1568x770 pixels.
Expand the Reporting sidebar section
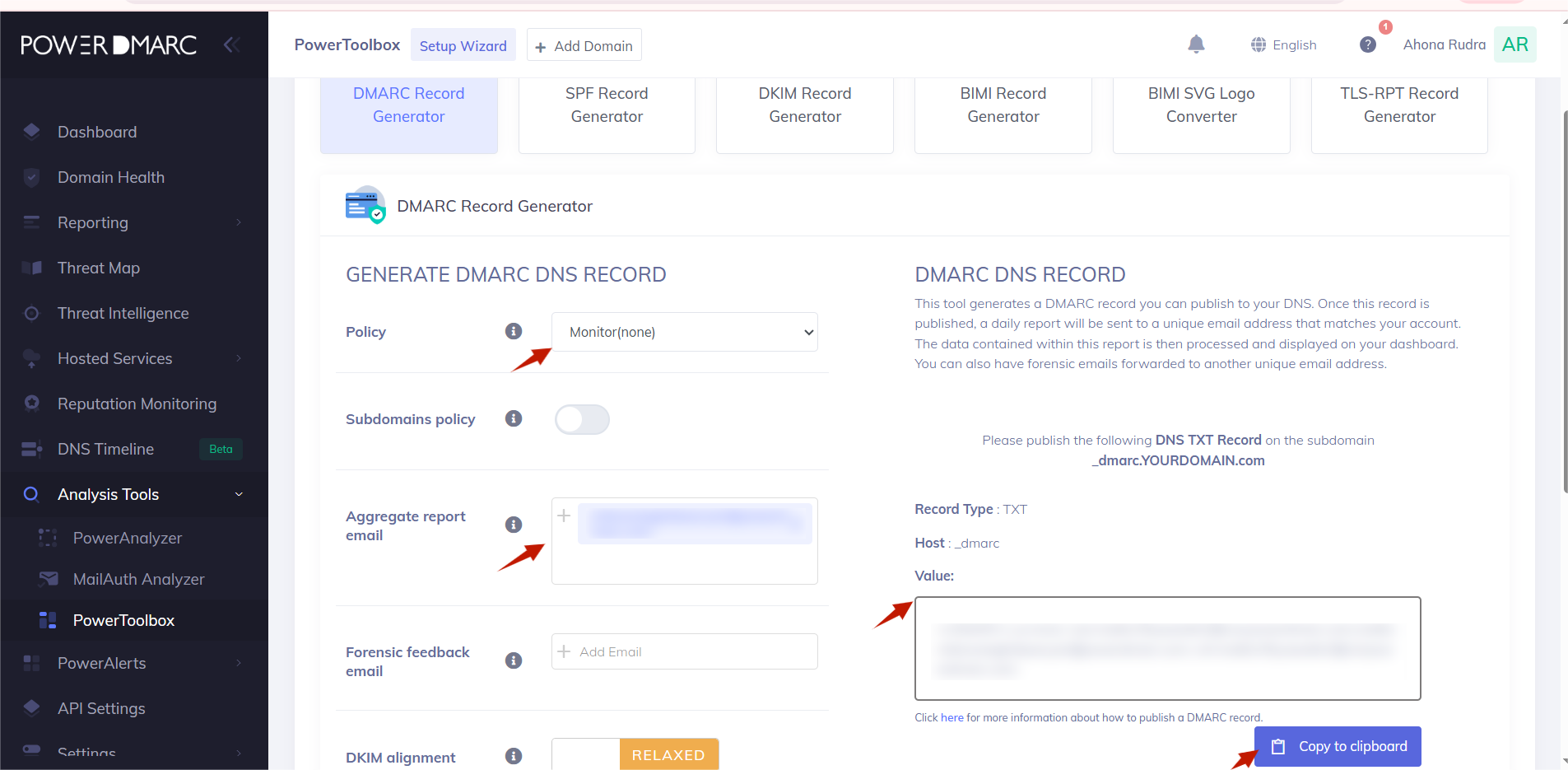[x=92, y=222]
